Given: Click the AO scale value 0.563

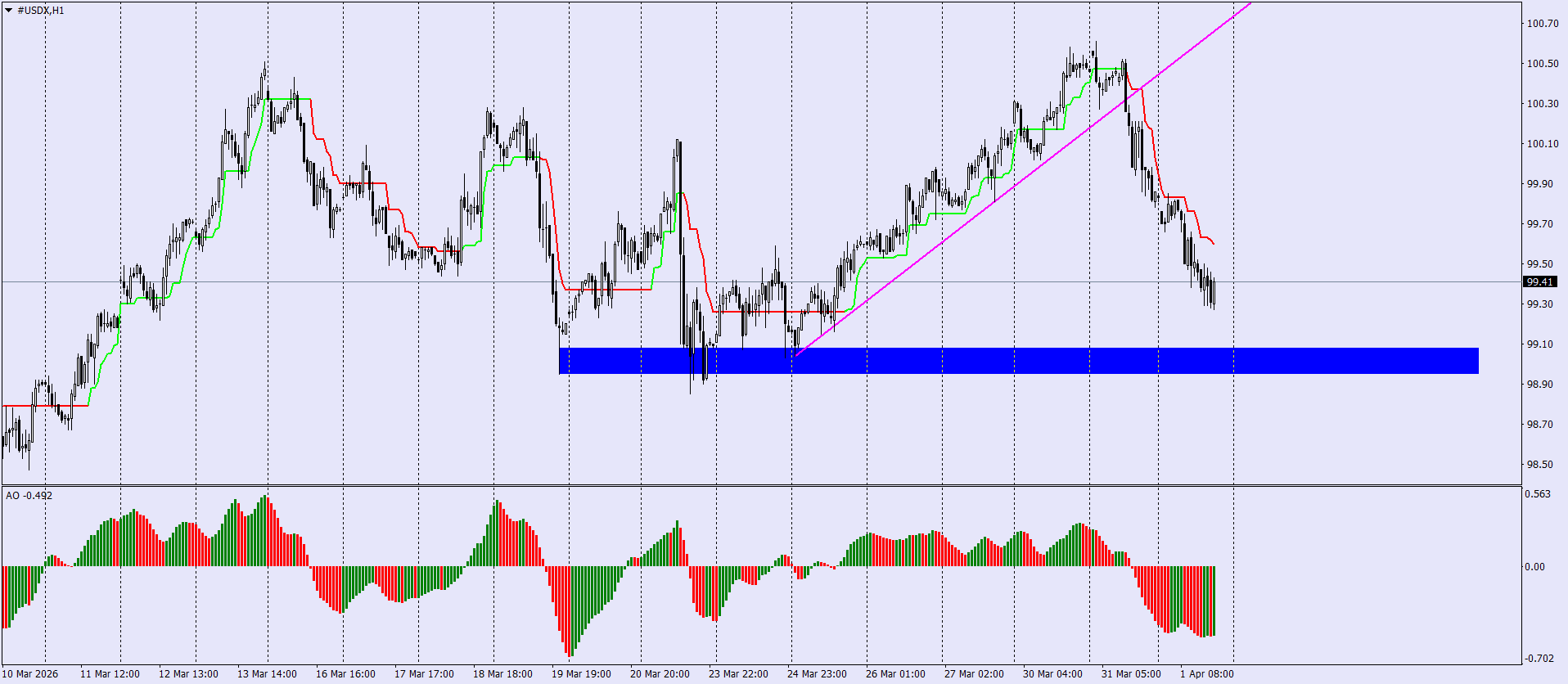Looking at the screenshot, I should [x=1538, y=494].
